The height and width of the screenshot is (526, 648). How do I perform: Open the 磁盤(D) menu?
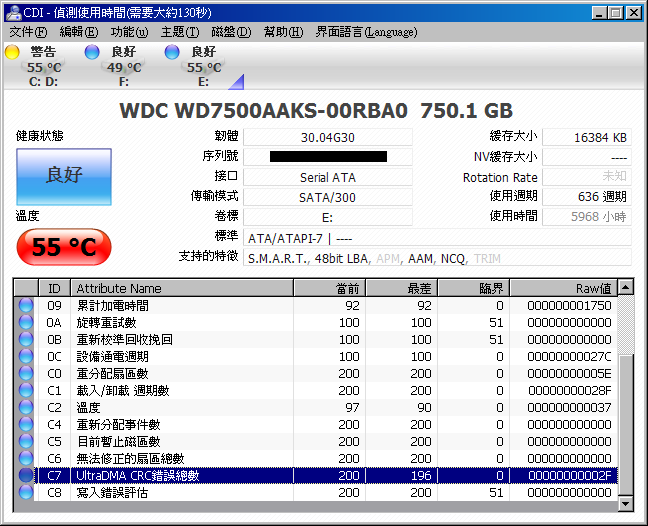pyautogui.click(x=231, y=32)
